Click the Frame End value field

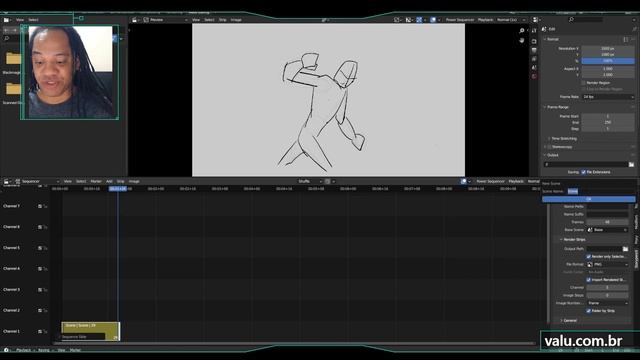(x=608, y=122)
